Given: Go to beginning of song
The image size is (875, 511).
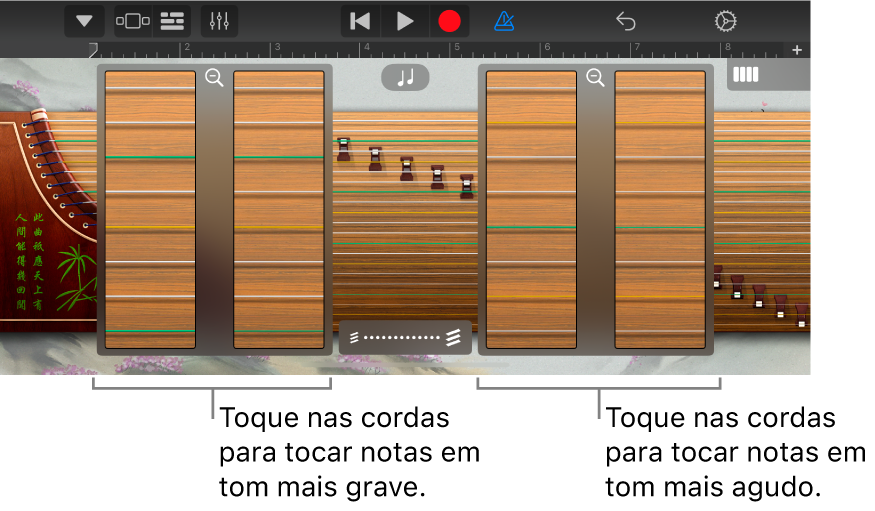Looking at the screenshot, I should pyautogui.click(x=360, y=21).
